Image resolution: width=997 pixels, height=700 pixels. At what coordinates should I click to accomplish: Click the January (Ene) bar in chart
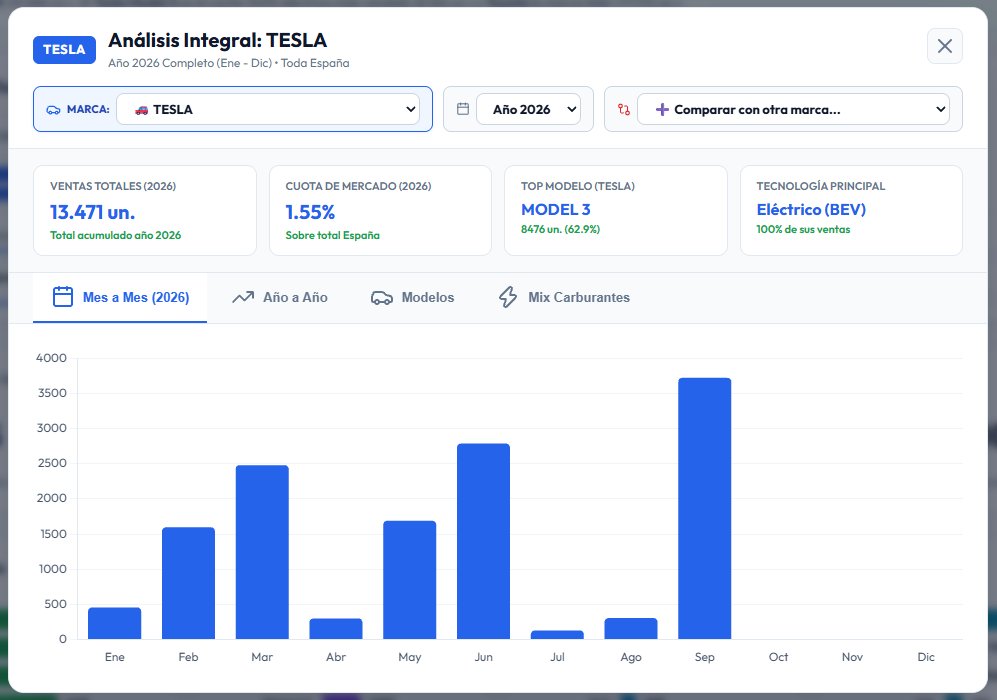coord(114,623)
